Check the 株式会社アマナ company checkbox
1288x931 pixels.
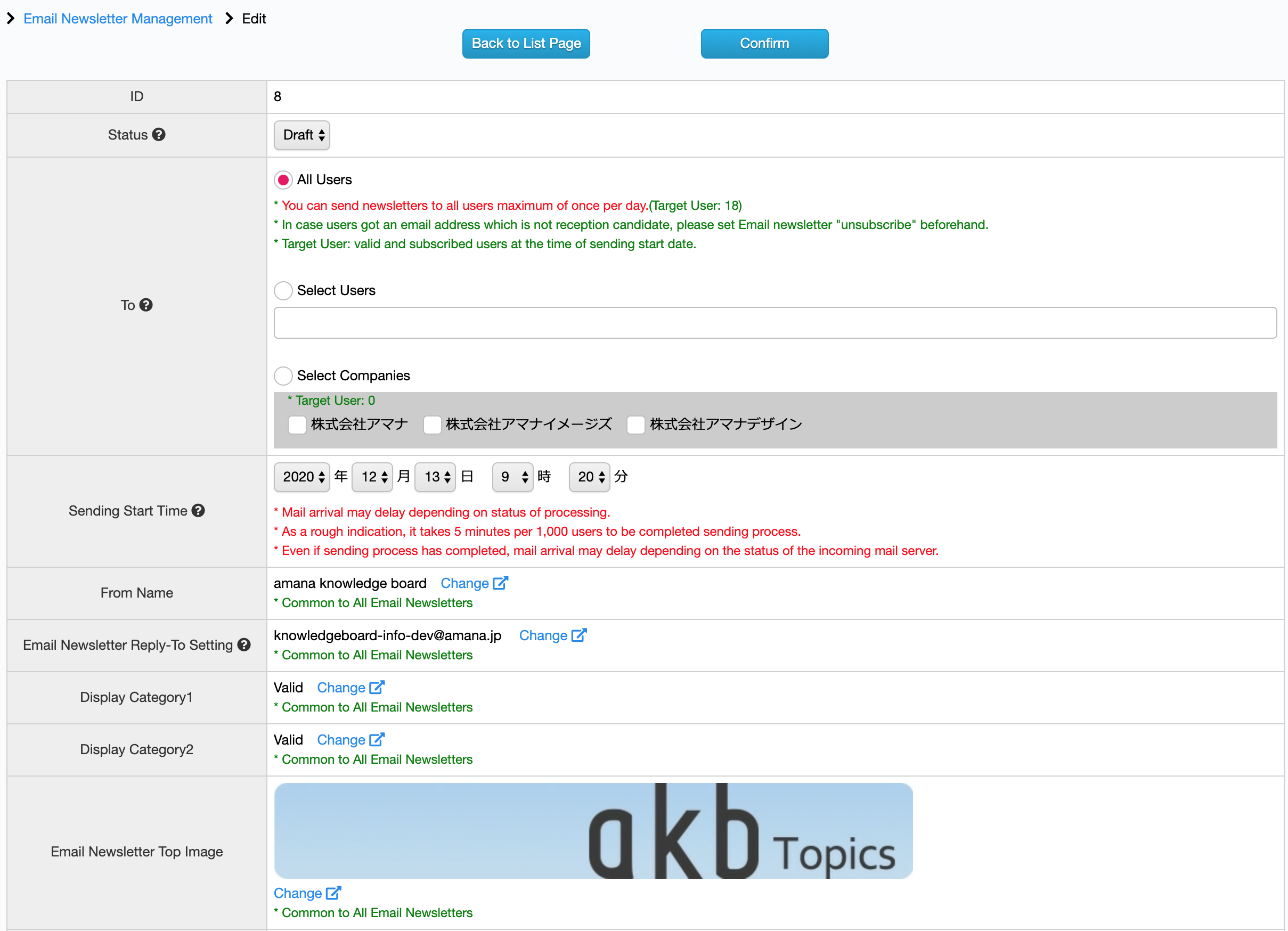297,424
